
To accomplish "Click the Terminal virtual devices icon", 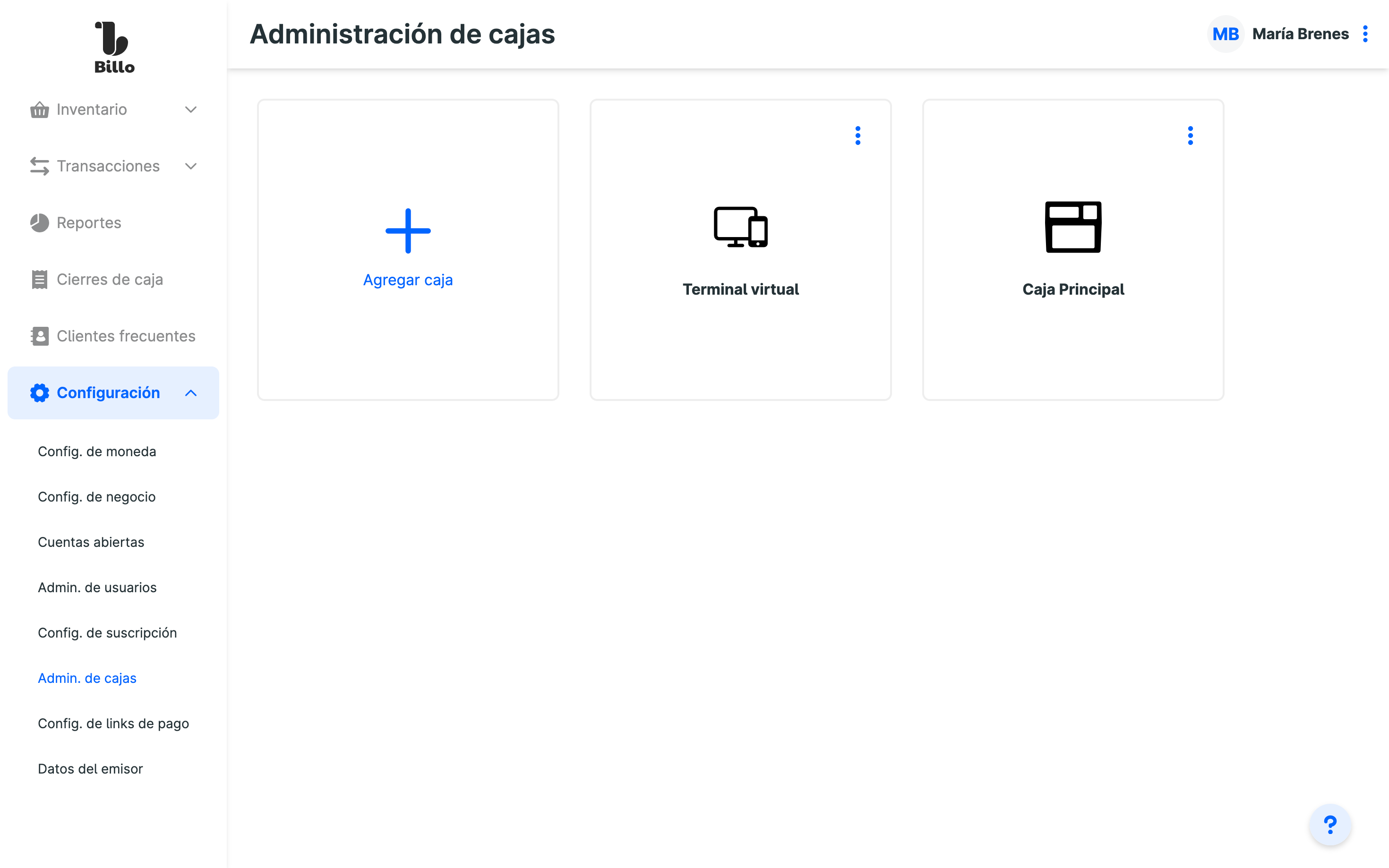I will point(740,227).
